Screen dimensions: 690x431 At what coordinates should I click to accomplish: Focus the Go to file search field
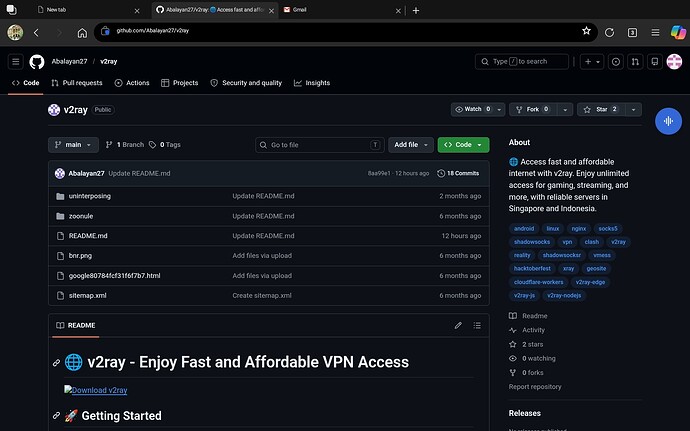pyautogui.click(x=320, y=145)
